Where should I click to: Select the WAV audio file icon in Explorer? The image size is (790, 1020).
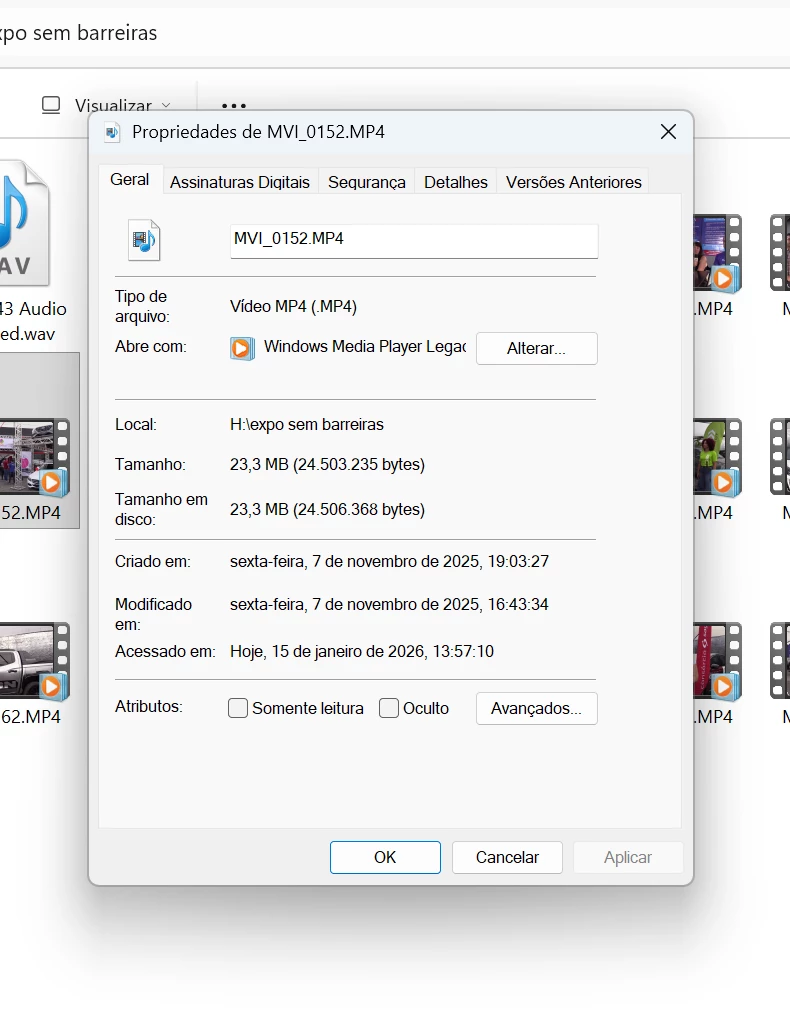click(x=24, y=223)
